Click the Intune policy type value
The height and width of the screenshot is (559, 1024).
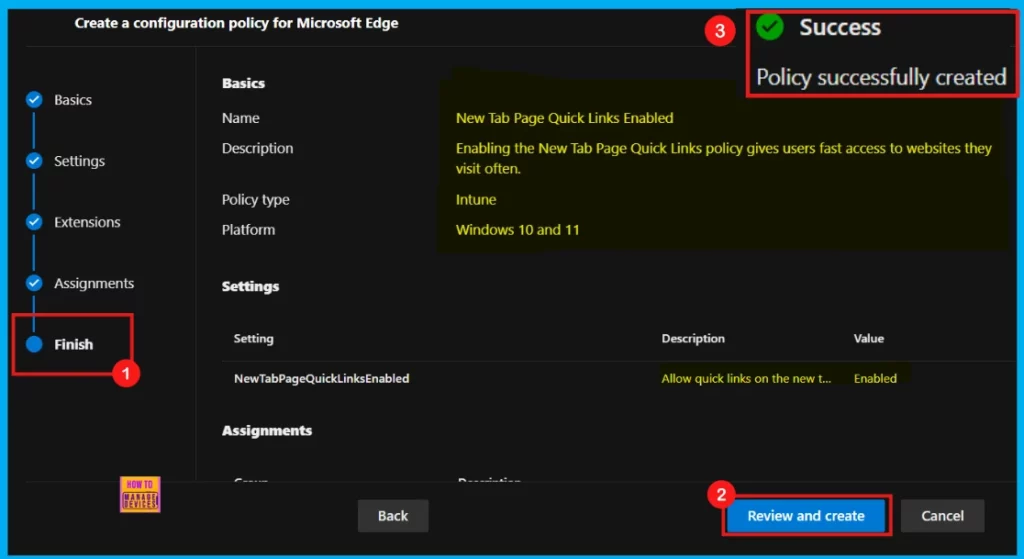coord(475,200)
